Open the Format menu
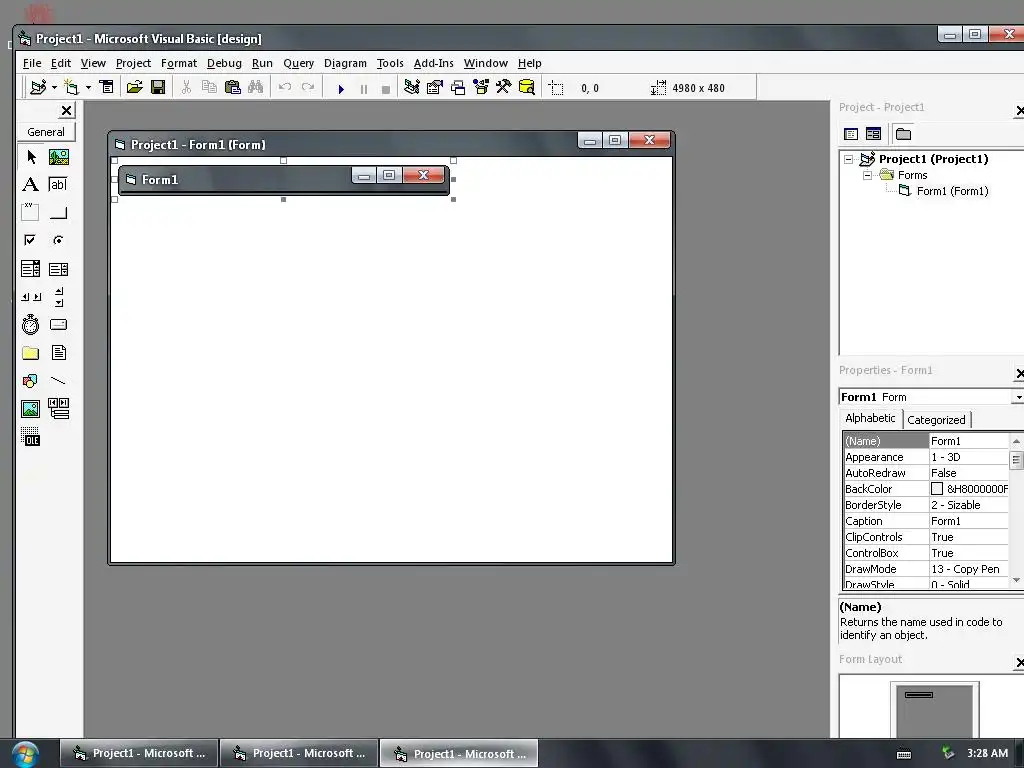Screen dimensions: 1024x768 [179, 63]
